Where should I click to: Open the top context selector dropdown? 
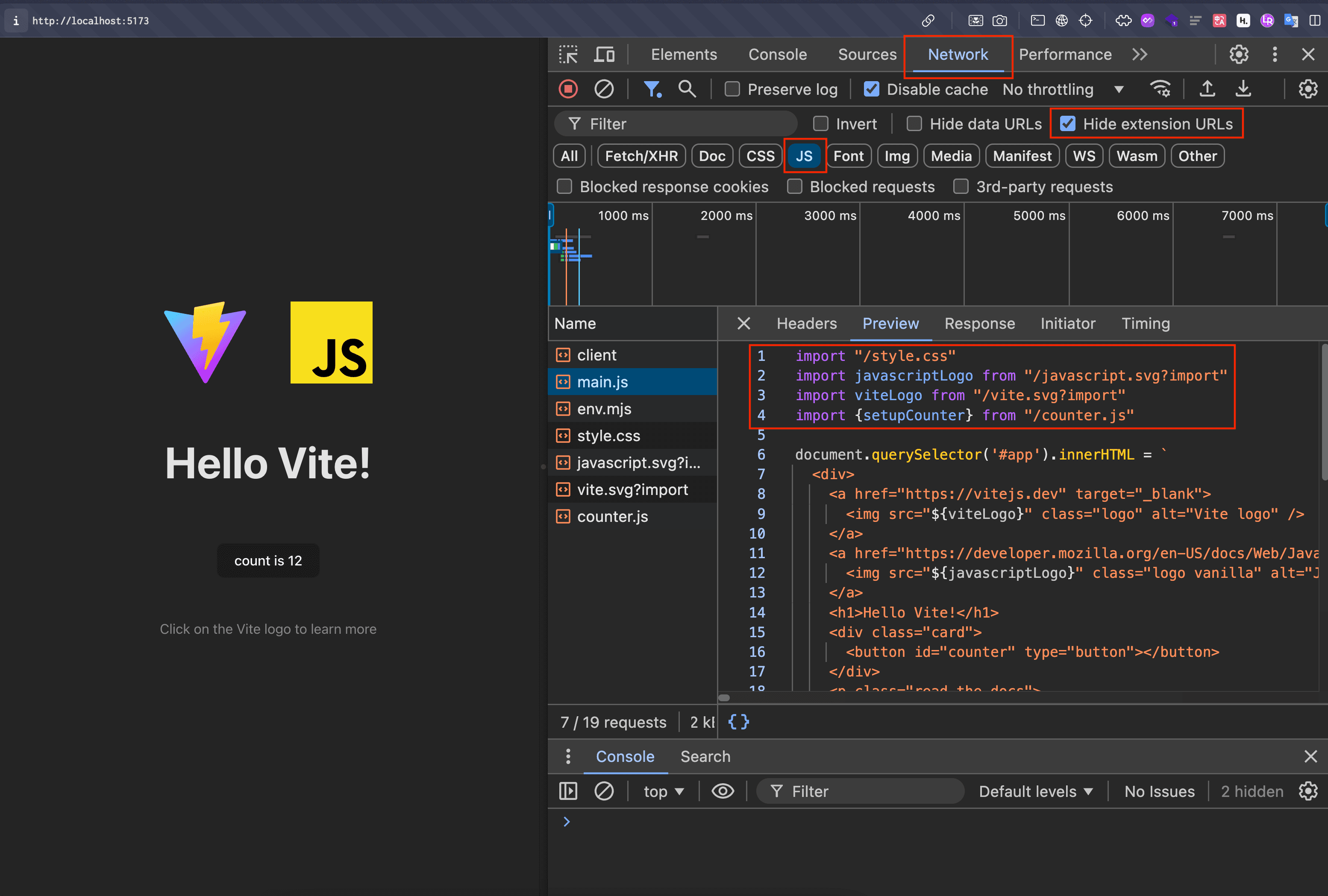[664, 791]
